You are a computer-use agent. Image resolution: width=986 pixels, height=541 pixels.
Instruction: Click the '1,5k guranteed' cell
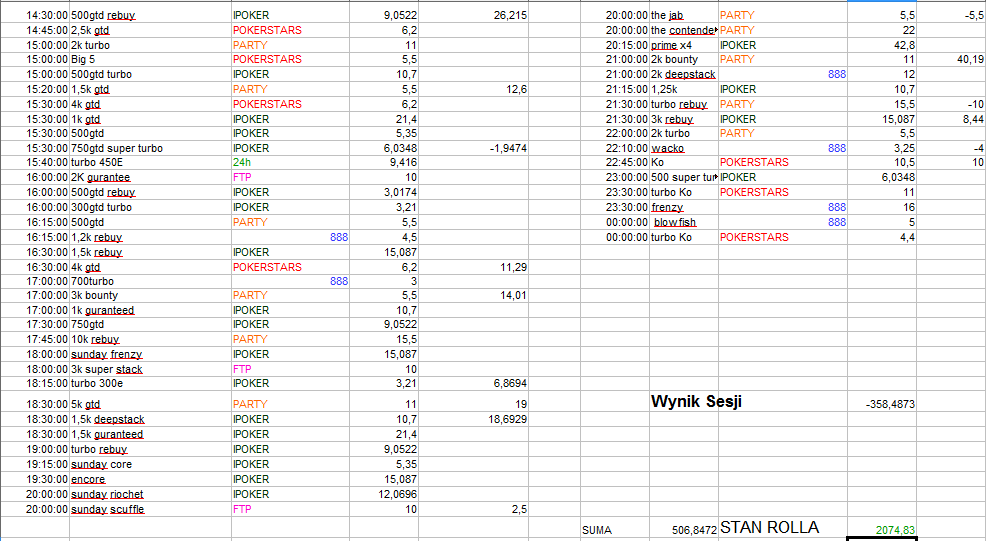(150, 435)
